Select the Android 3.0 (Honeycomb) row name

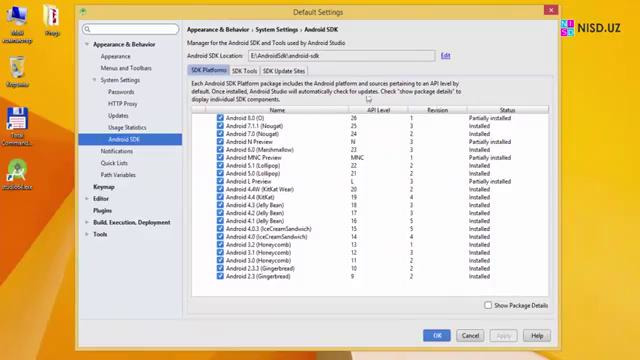(x=258, y=260)
